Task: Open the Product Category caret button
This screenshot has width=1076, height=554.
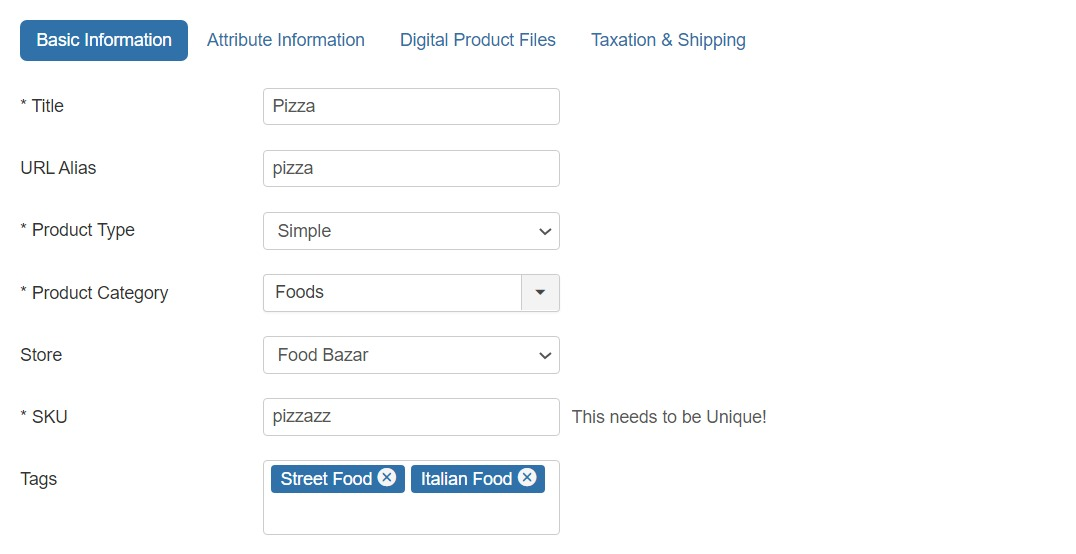Action: point(540,293)
